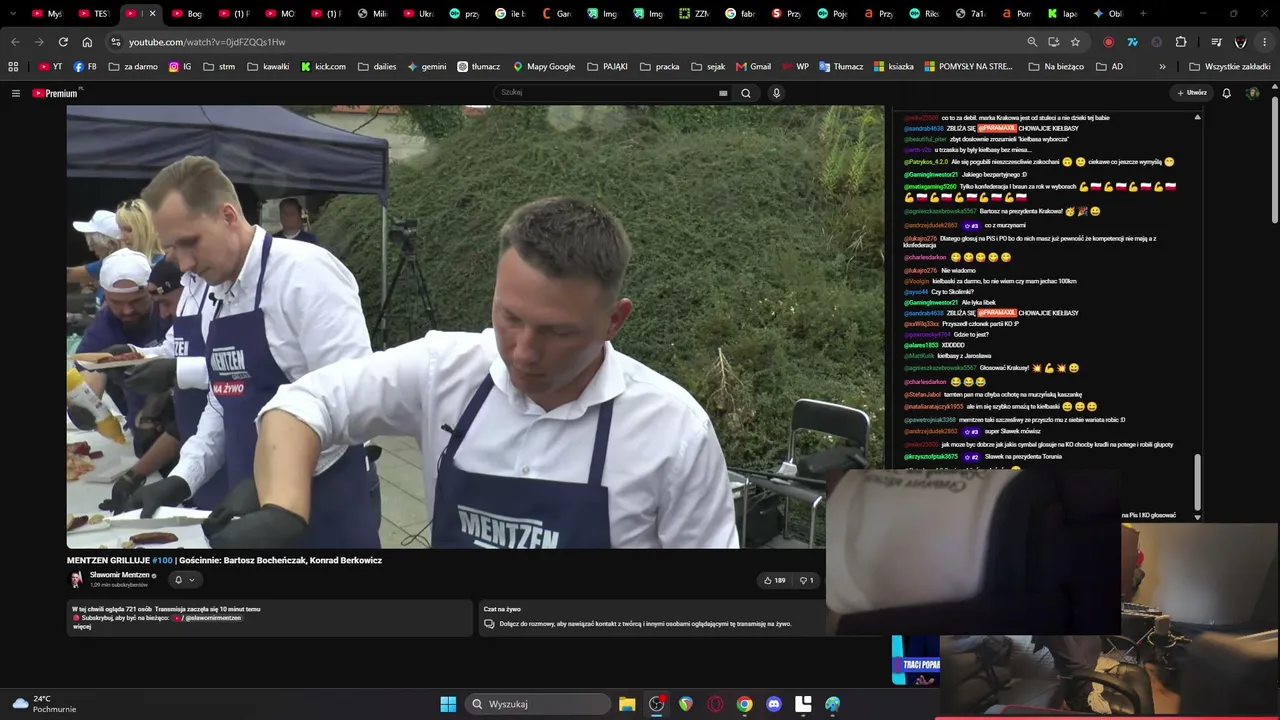This screenshot has height=720, width=1280.
Task: Dislike the video with thumbs-down button
Action: point(806,580)
